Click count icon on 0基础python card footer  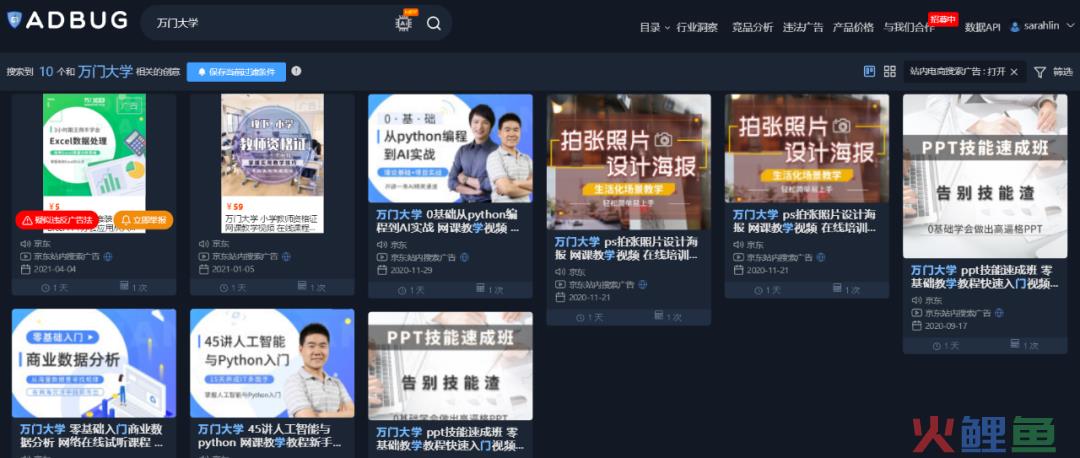point(480,289)
